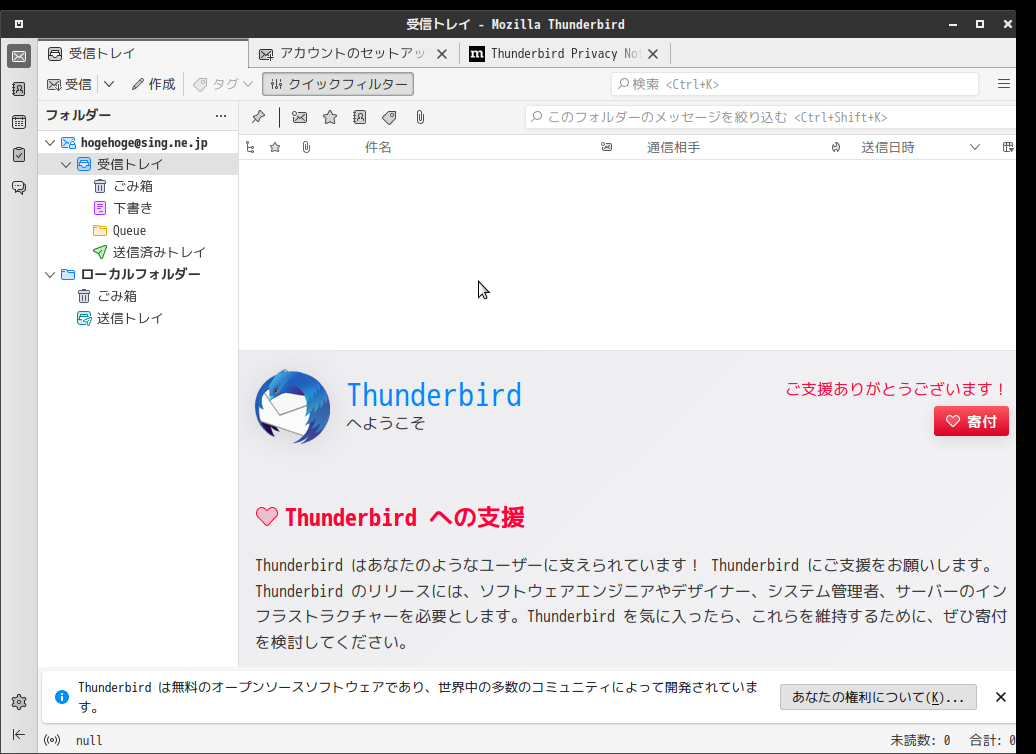The width and height of the screenshot is (1036, 754).
Task: Open the Thunderbird app menu (hamburger)
Action: coord(1004,84)
